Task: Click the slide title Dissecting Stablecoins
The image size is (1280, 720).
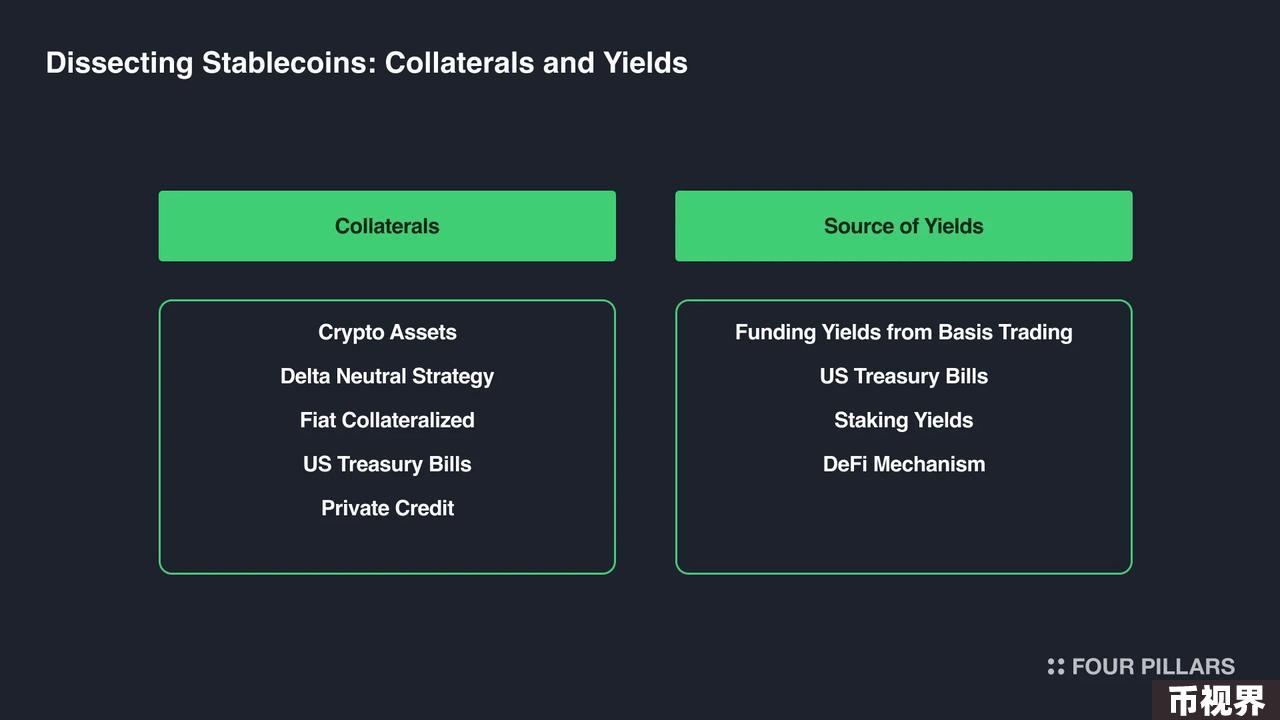Action: pyautogui.click(x=366, y=63)
